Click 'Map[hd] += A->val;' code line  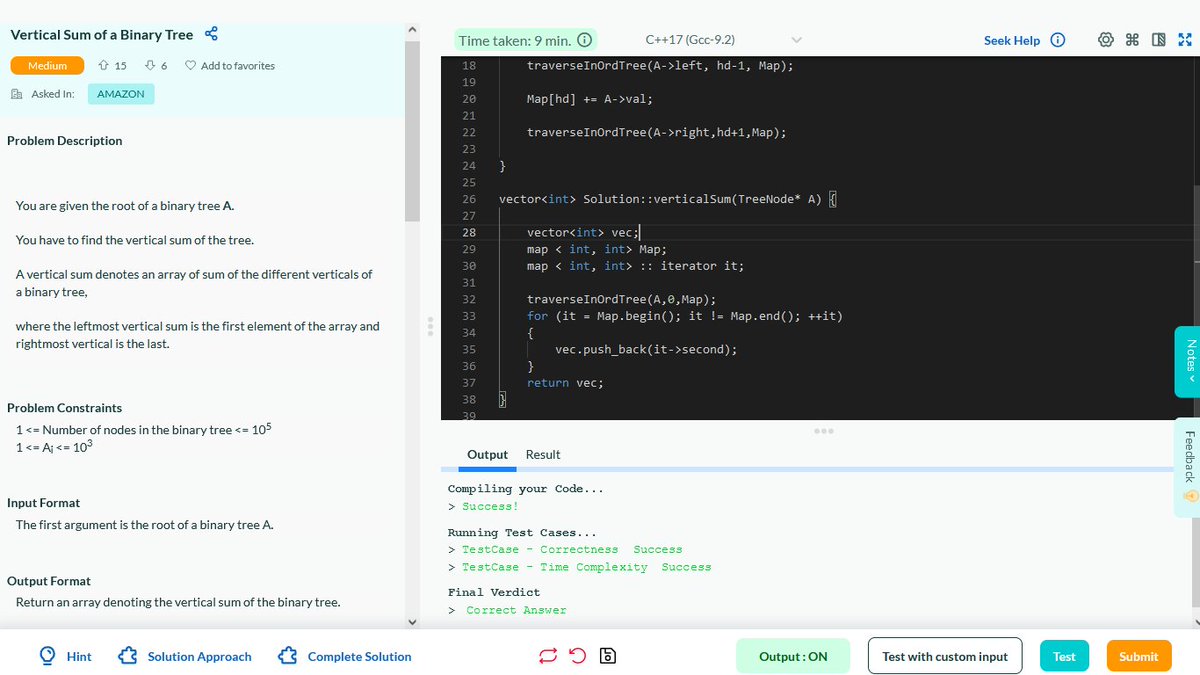590,99
